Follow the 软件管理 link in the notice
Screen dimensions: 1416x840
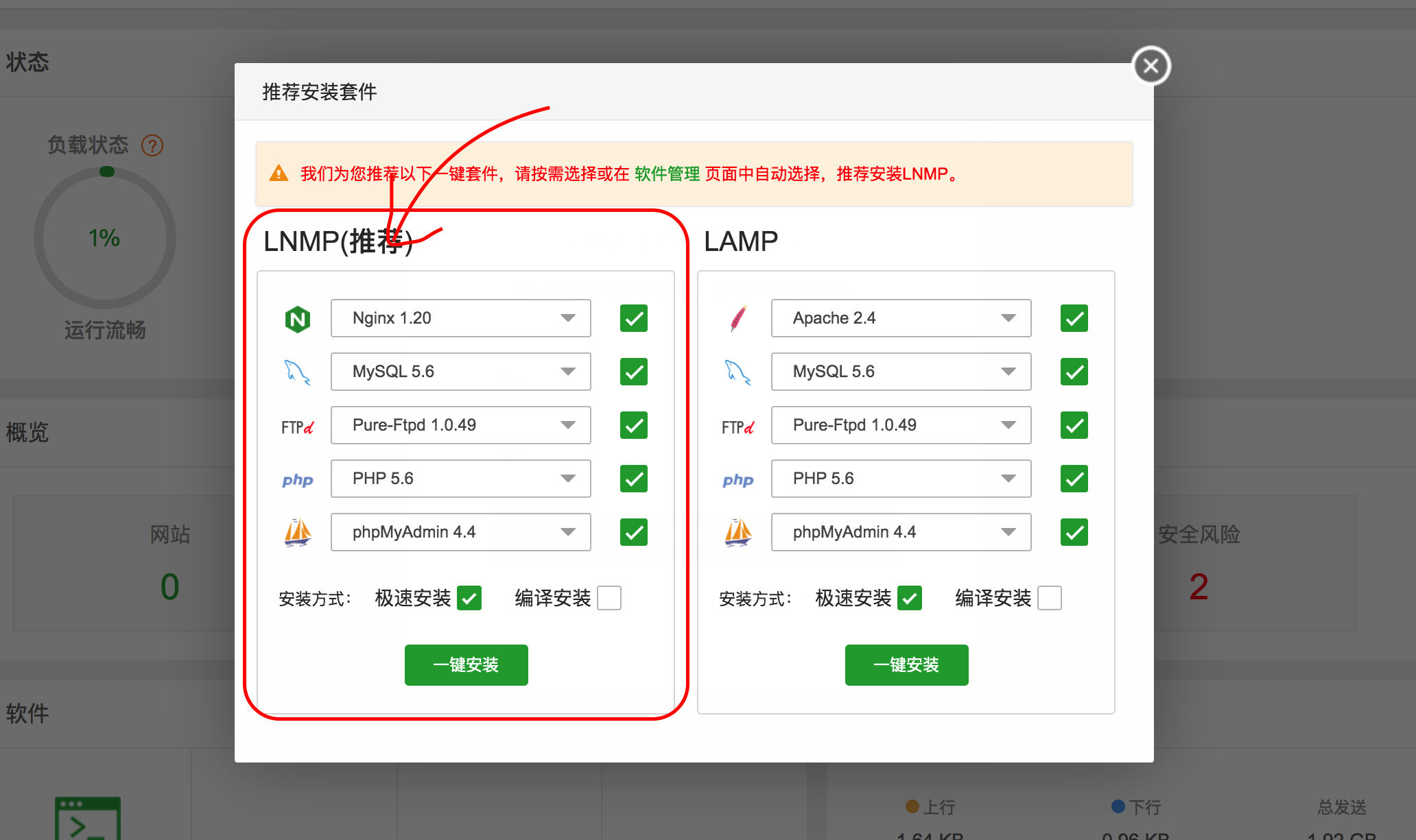click(667, 173)
